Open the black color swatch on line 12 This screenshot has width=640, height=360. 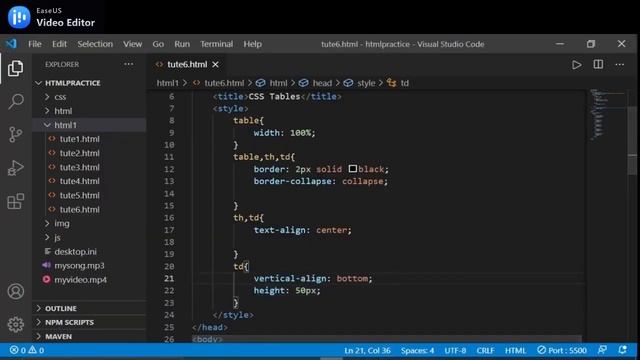353,169
